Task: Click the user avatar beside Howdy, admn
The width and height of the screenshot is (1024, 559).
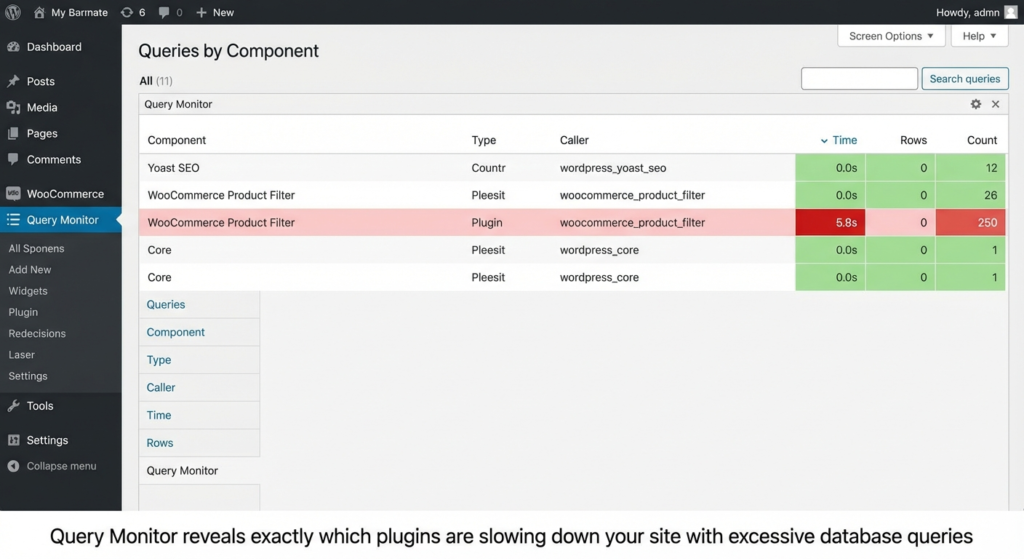Action: [x=1010, y=12]
